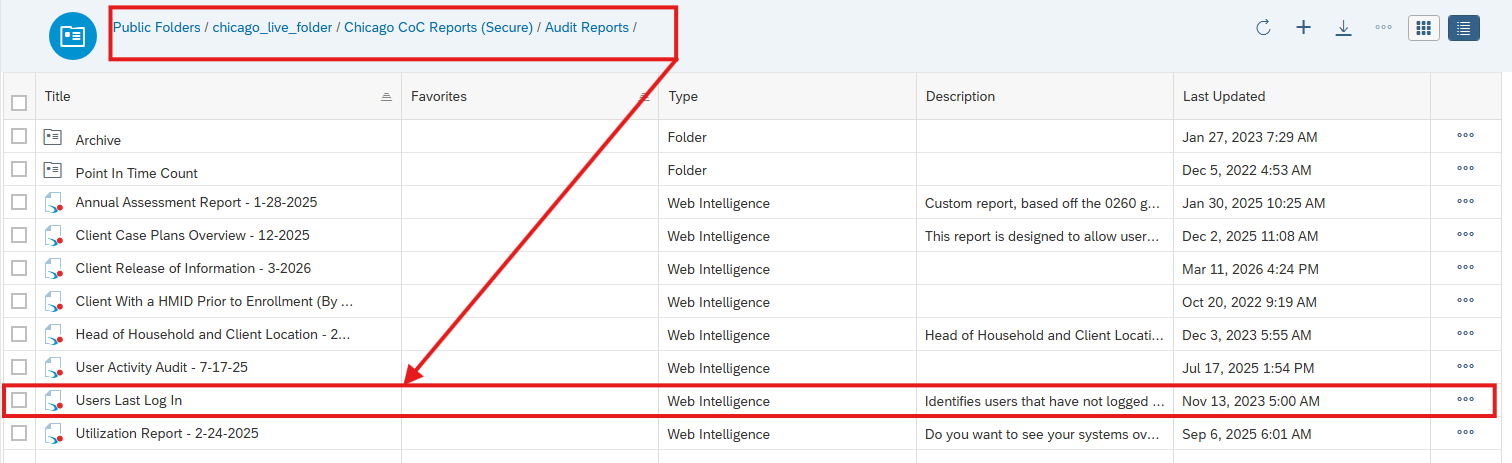Switch to tile grid view

coord(1423,28)
